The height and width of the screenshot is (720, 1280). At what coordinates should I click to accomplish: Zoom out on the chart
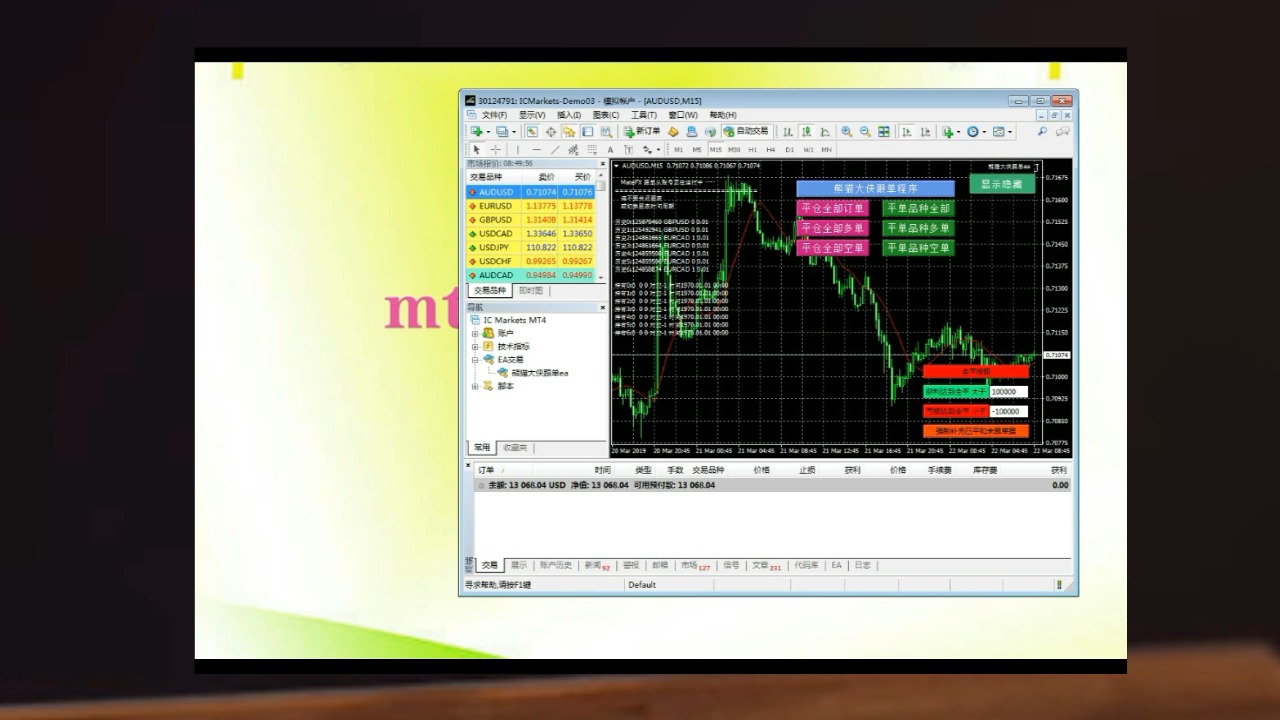(x=865, y=132)
